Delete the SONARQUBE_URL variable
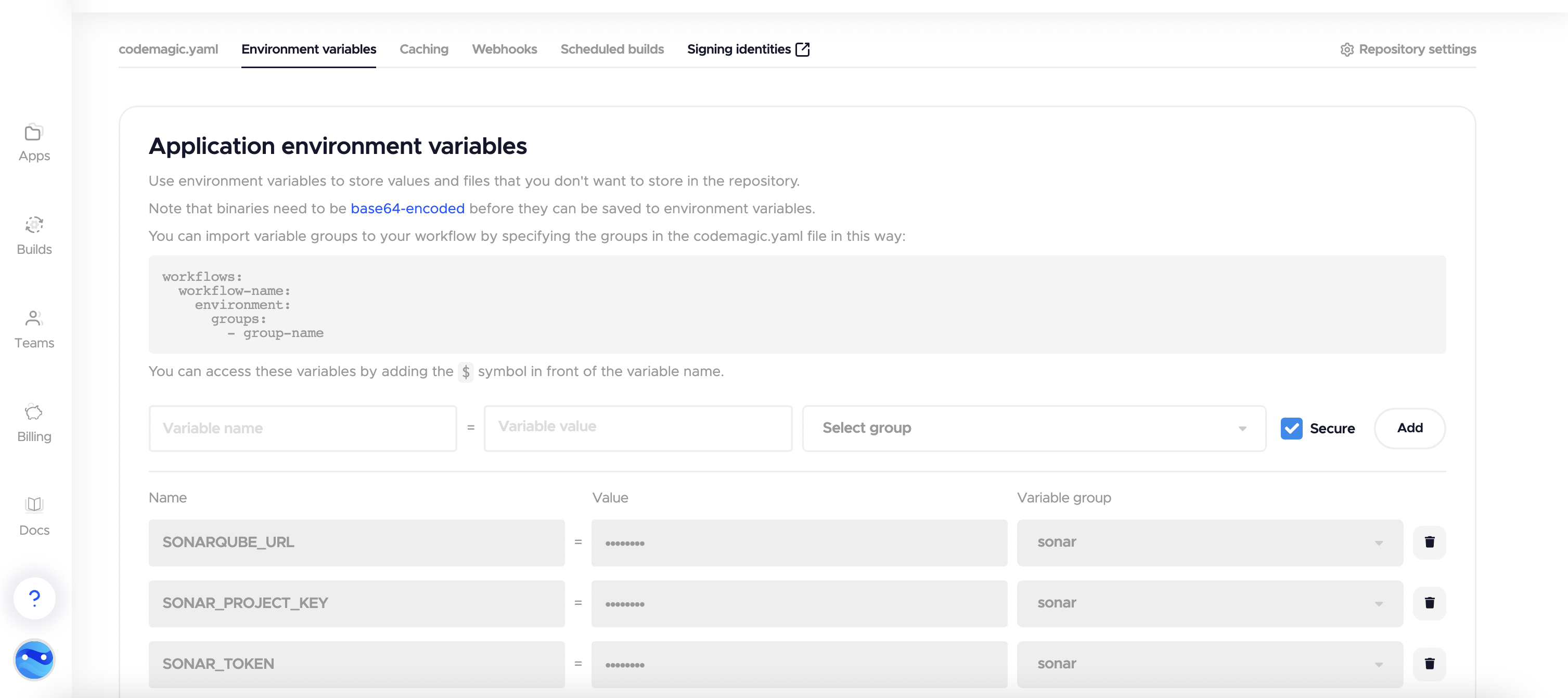 tap(1429, 542)
